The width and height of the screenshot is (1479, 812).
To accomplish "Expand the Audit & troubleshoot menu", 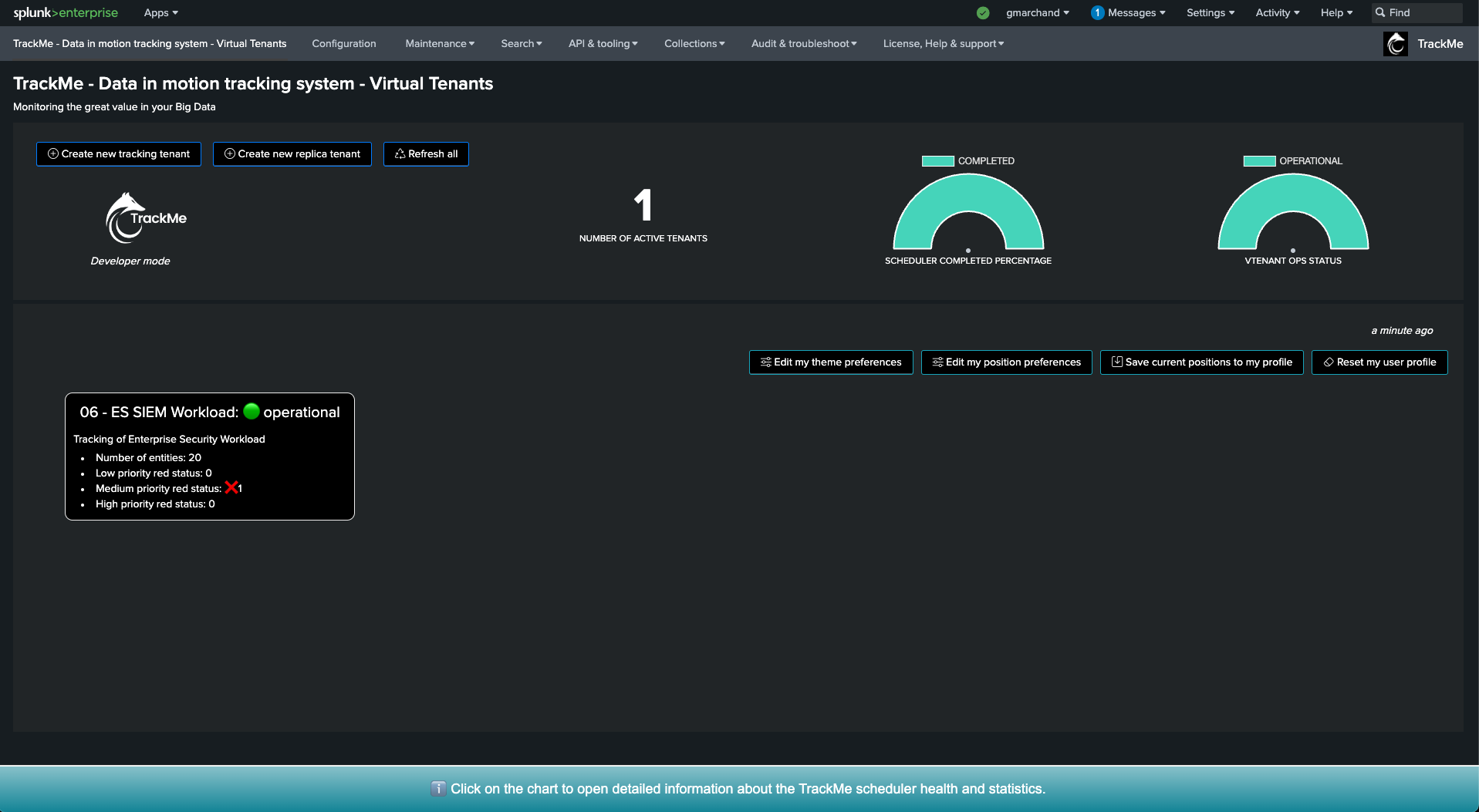I will point(804,43).
